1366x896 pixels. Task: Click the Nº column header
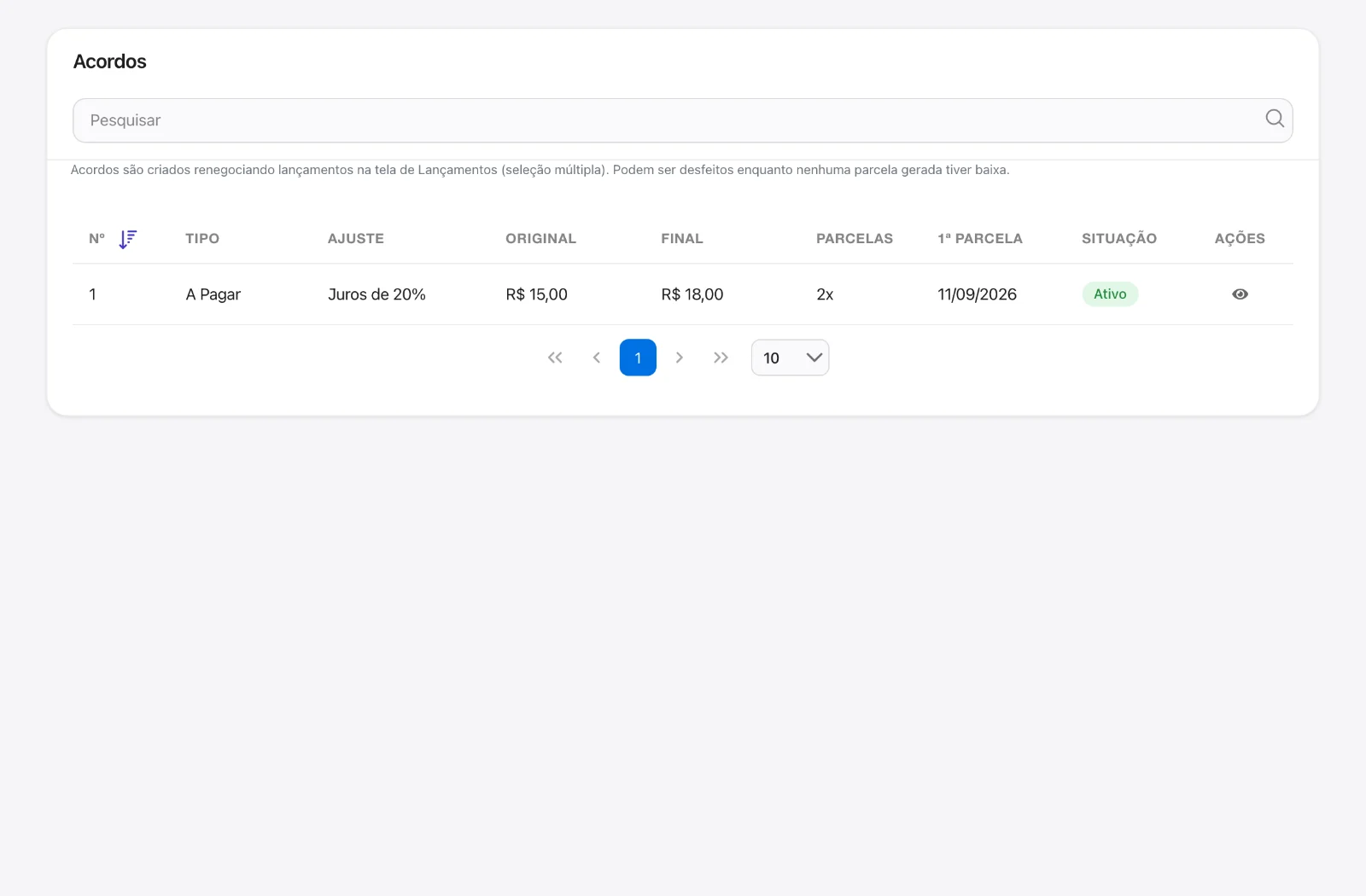97,239
